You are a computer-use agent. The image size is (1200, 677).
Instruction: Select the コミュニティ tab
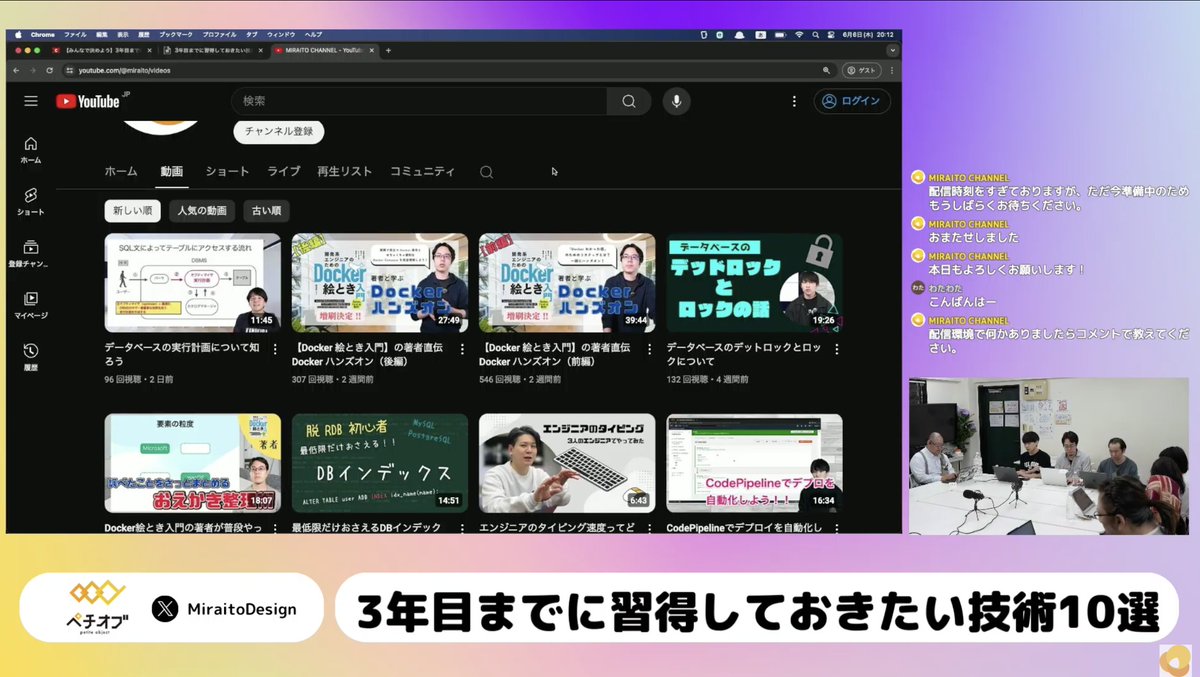[x=422, y=171]
